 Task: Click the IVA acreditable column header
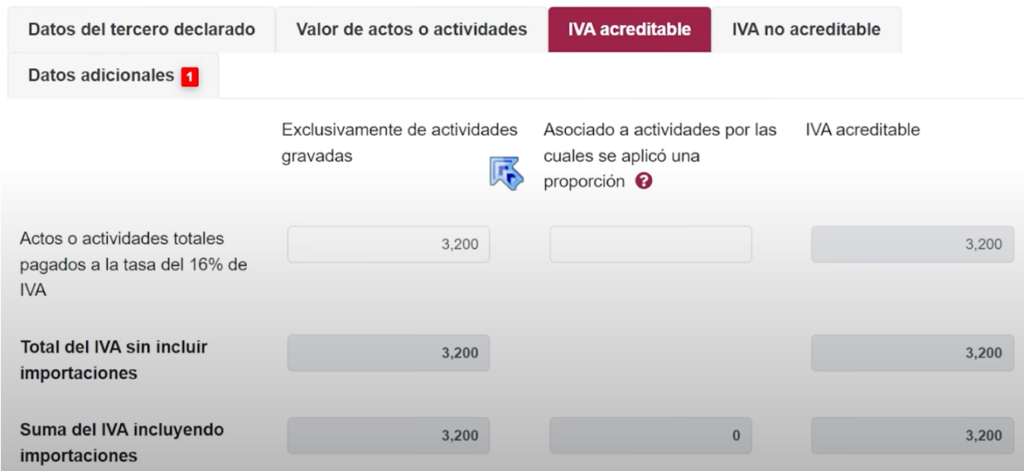click(862, 130)
